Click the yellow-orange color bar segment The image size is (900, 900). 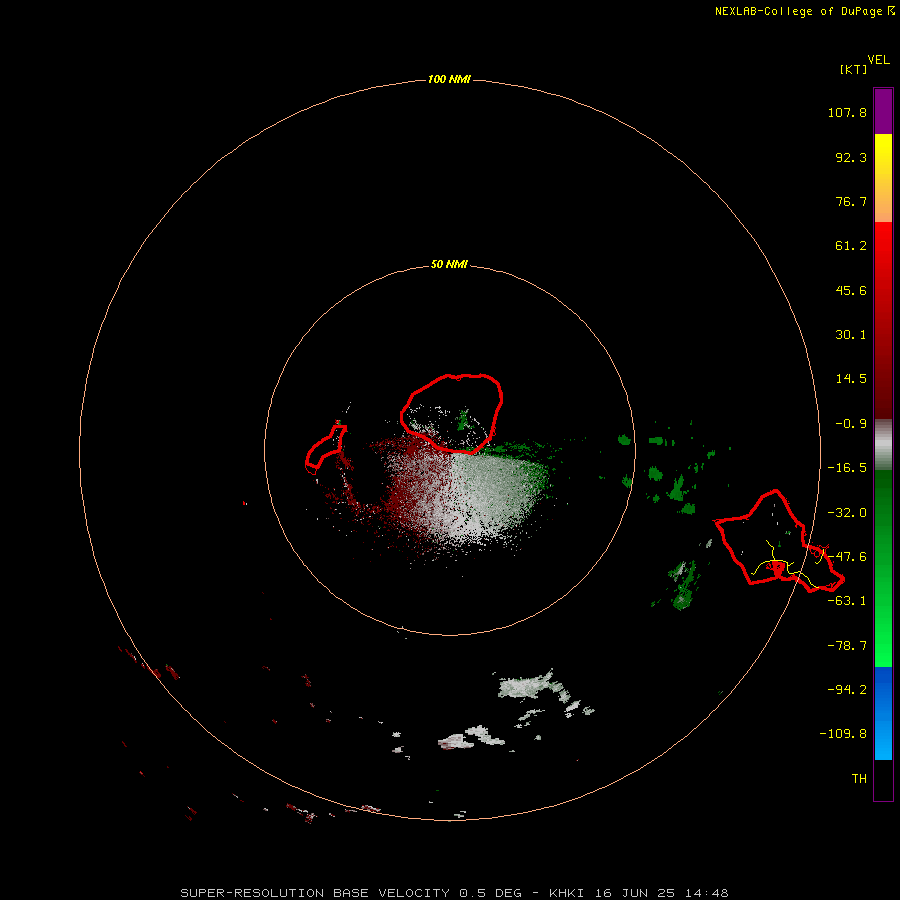pyautogui.click(x=883, y=178)
